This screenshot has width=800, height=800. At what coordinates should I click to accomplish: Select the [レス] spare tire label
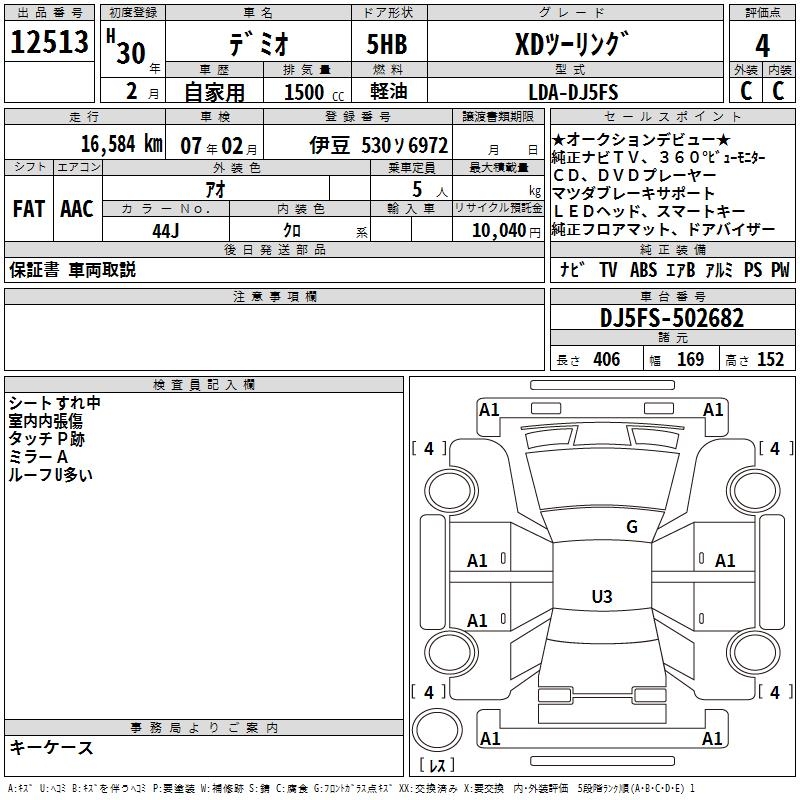coord(437,765)
